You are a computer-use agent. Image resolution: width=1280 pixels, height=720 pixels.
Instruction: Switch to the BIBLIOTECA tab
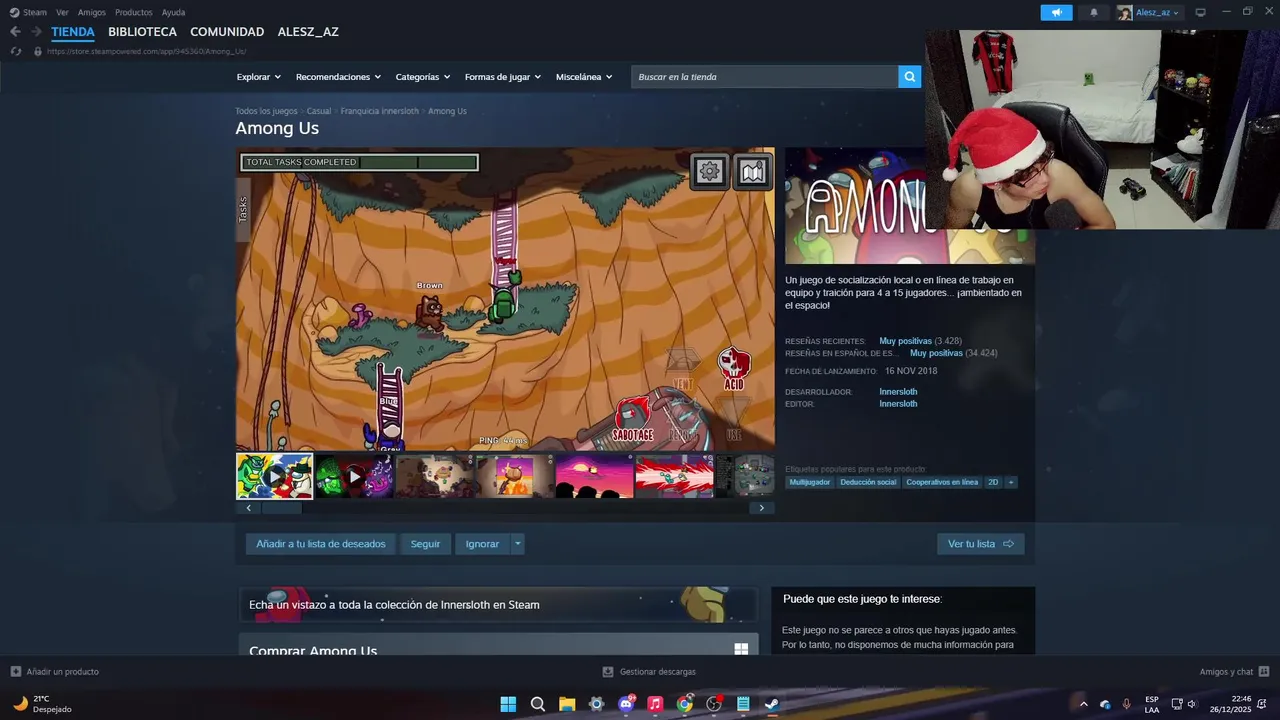point(142,32)
